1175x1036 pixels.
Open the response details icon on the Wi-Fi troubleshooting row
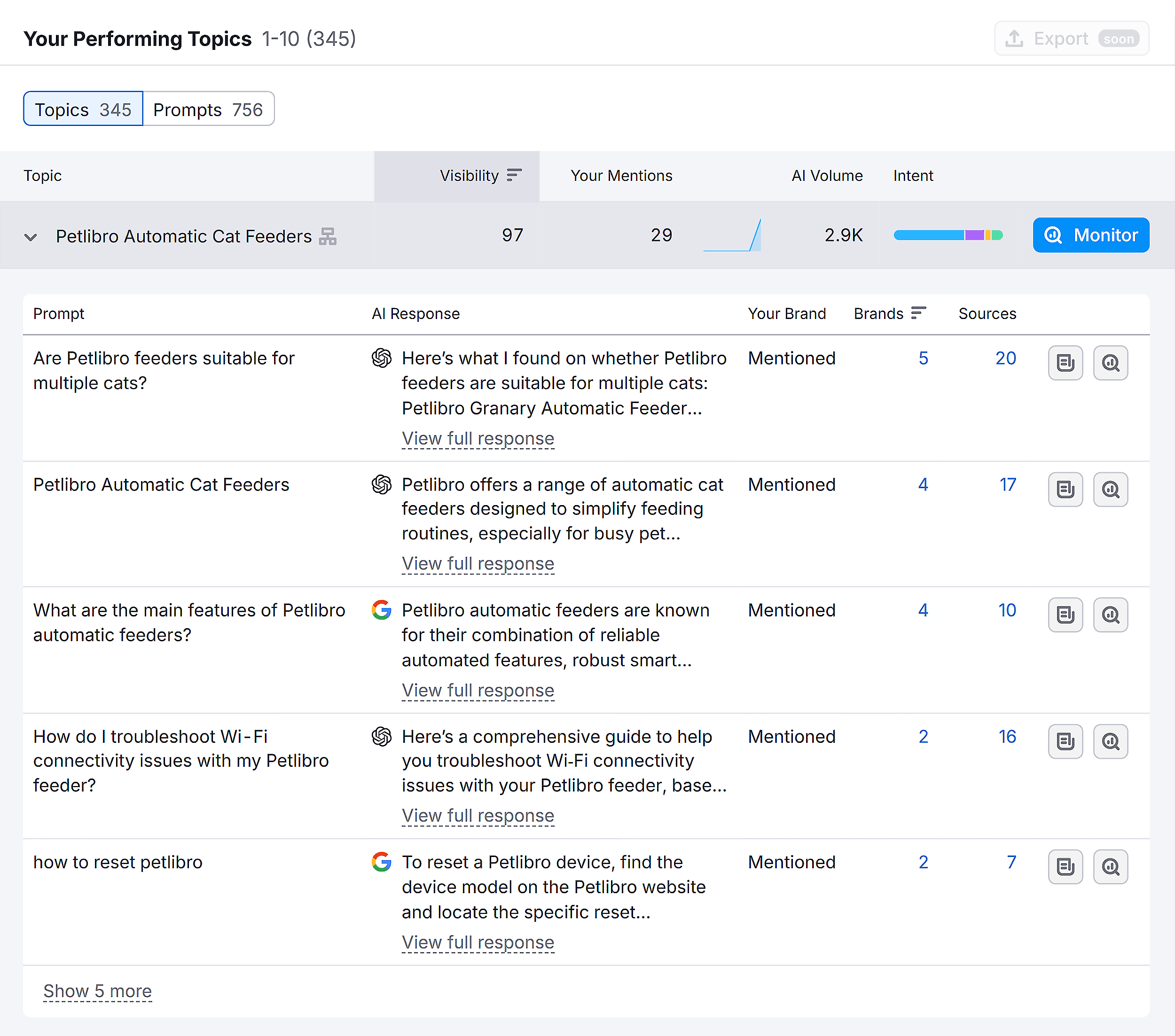pos(1065,741)
